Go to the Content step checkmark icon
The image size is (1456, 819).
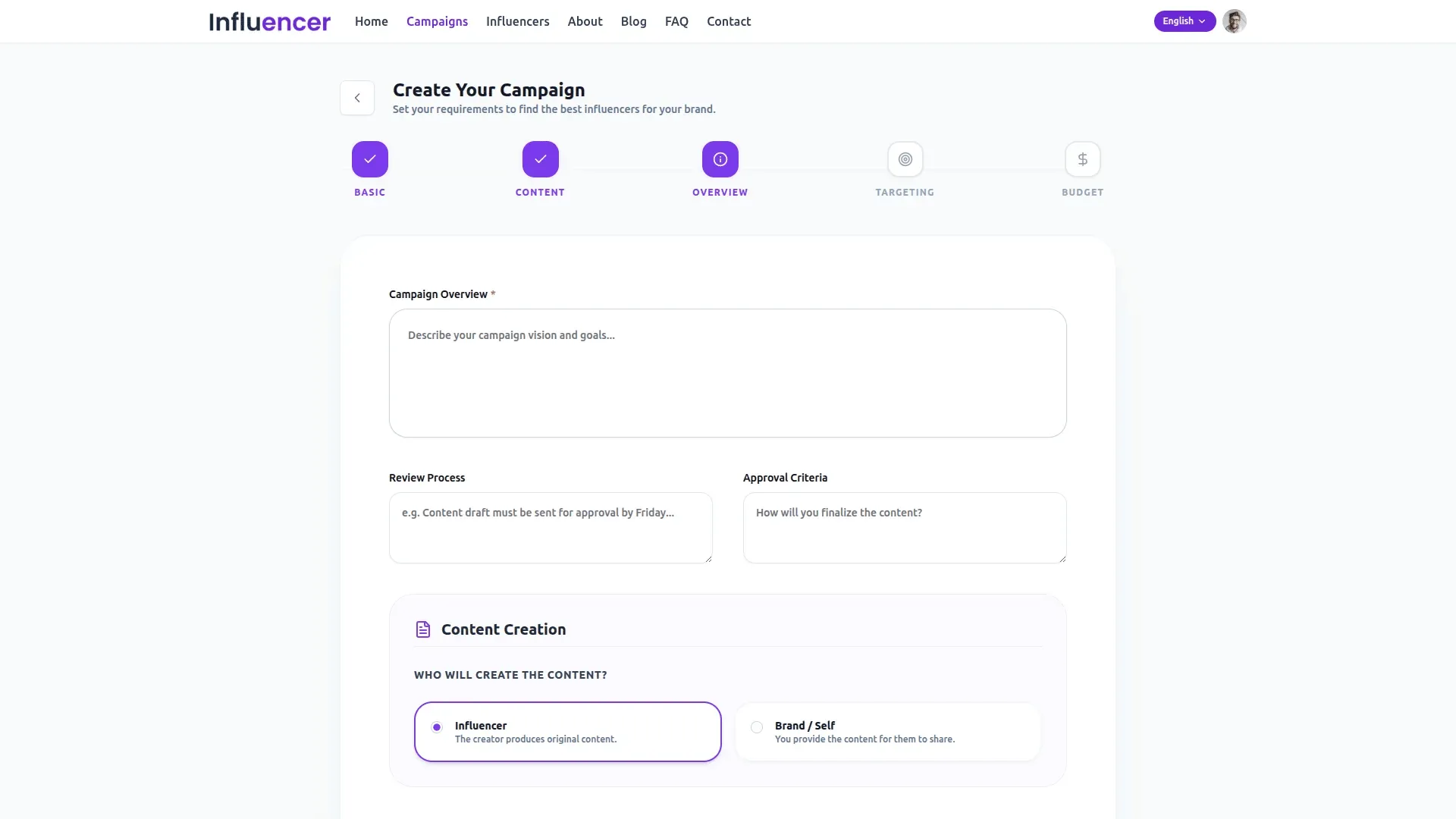coord(540,159)
